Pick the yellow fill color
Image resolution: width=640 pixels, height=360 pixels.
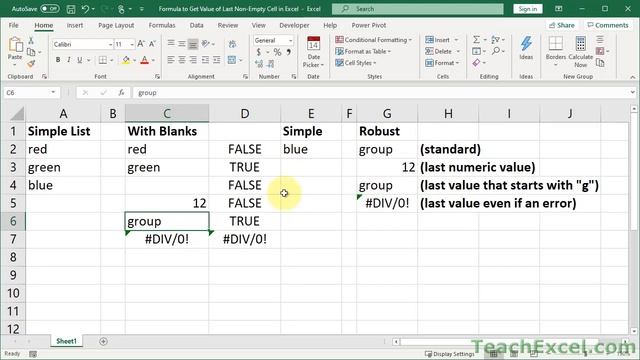(126, 60)
